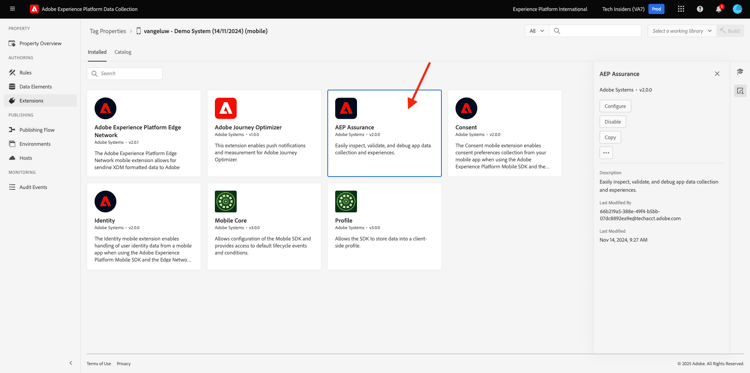Select the Consent extension card title

(466, 128)
